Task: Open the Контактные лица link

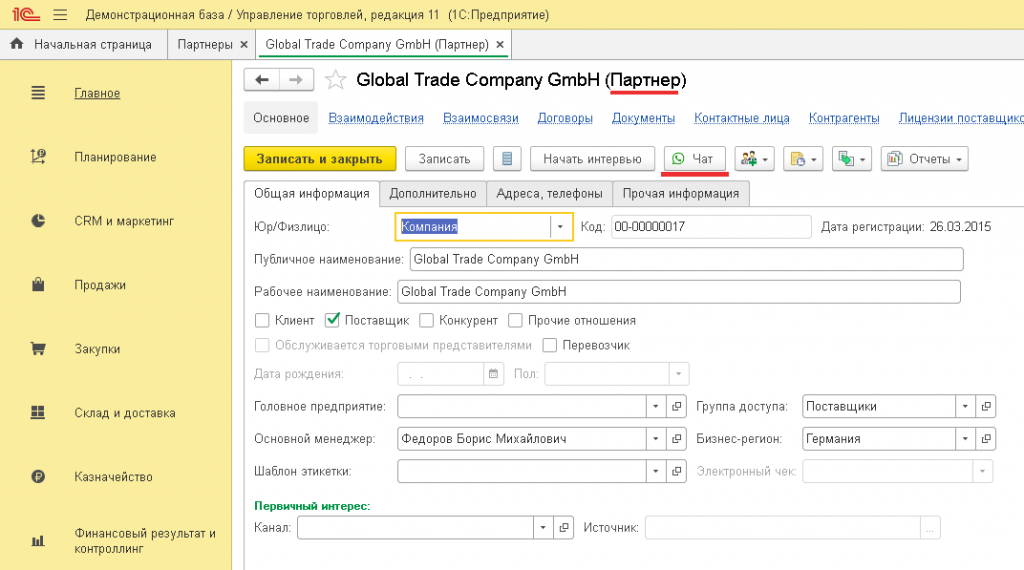Action: [x=742, y=118]
